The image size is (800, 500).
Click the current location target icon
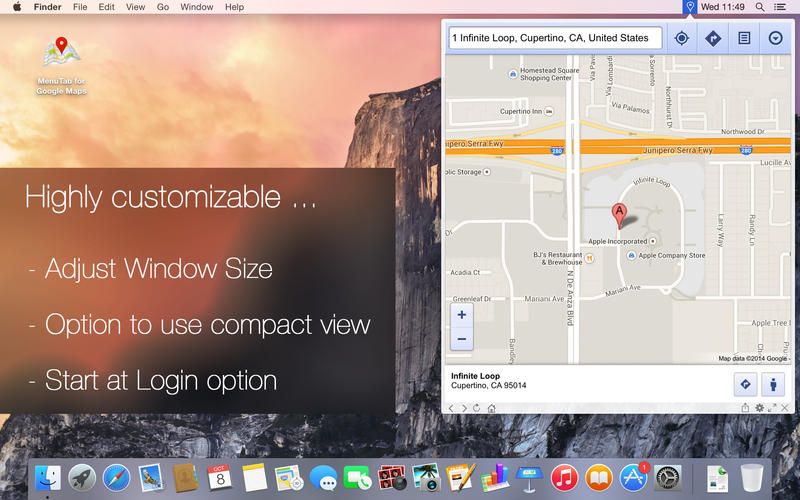(x=682, y=38)
